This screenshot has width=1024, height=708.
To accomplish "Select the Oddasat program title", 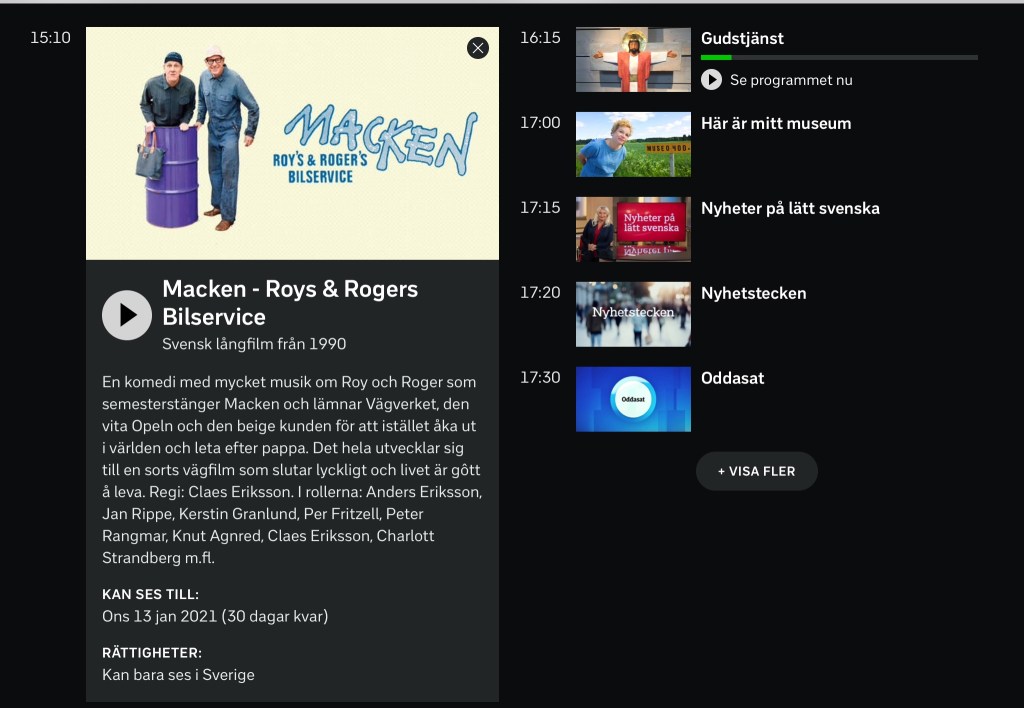I will (733, 378).
